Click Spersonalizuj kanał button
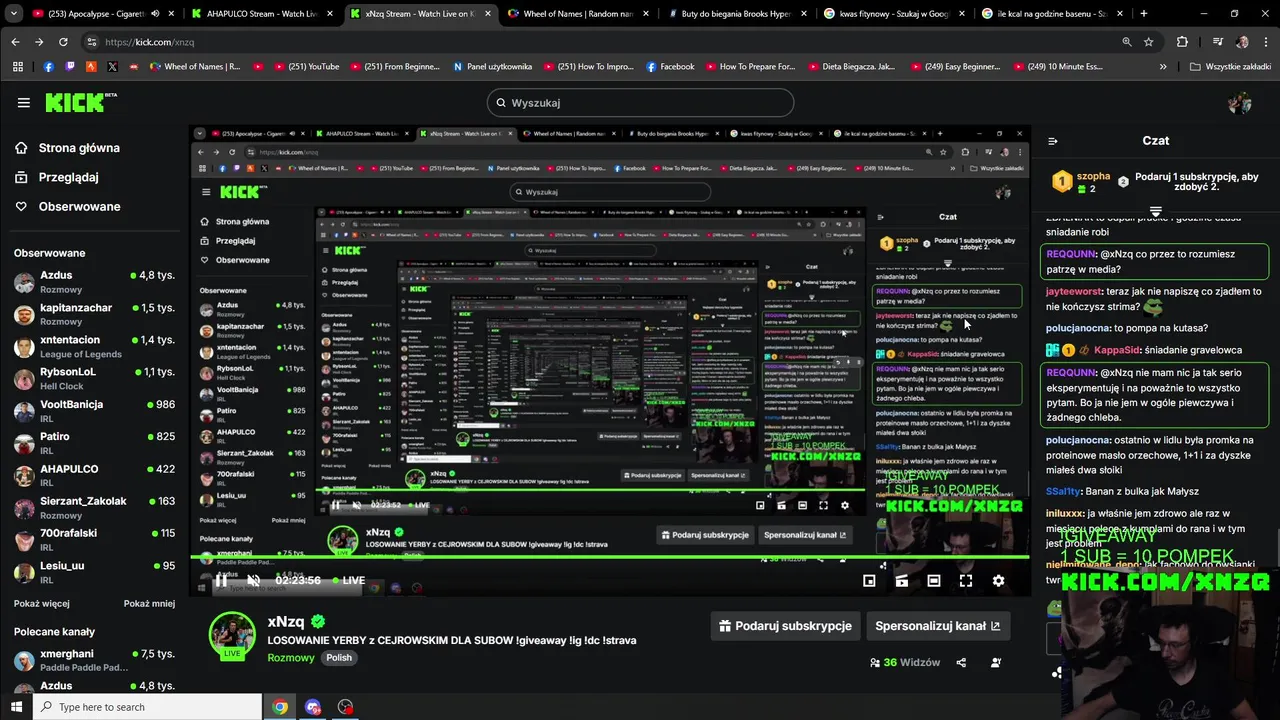Viewport: 1280px width, 720px height. [x=937, y=626]
